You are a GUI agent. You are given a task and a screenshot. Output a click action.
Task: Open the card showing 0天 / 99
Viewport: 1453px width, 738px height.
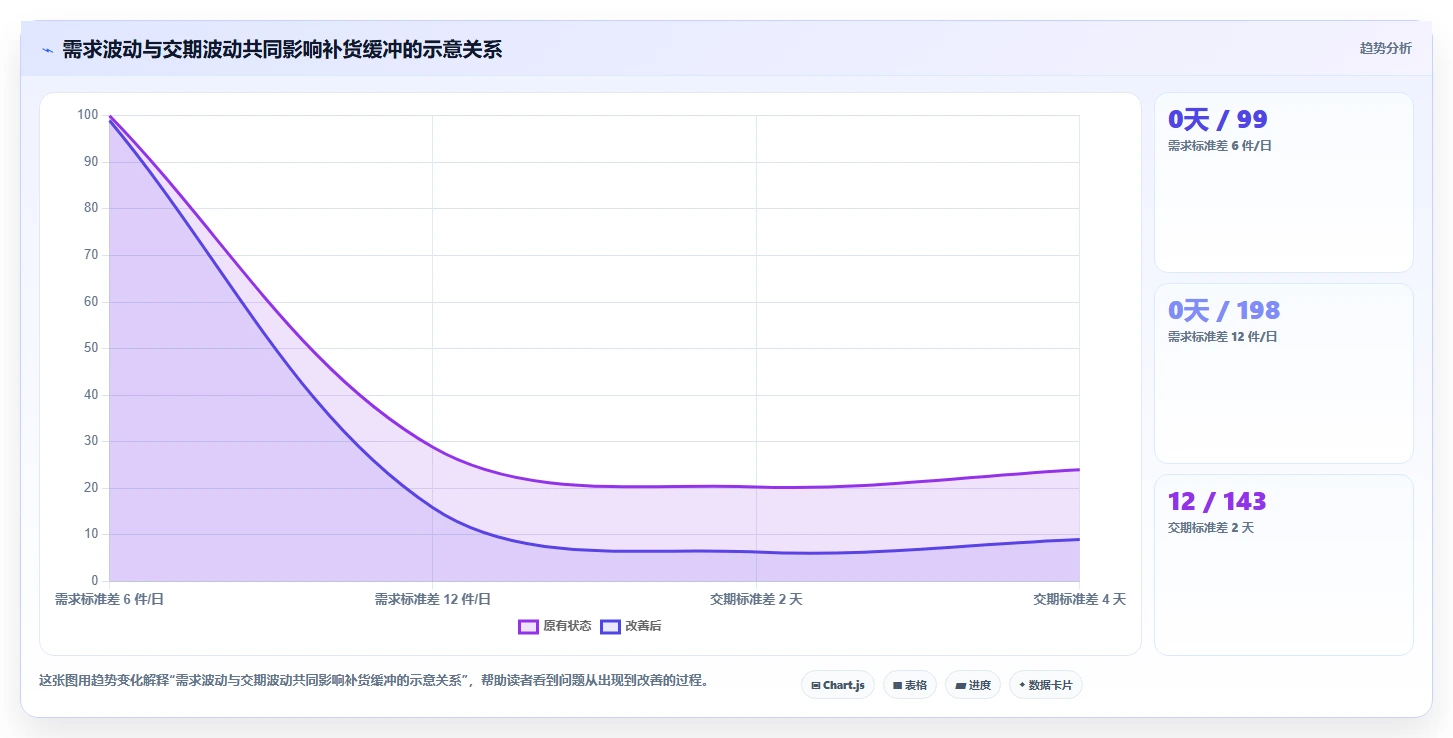1284,182
